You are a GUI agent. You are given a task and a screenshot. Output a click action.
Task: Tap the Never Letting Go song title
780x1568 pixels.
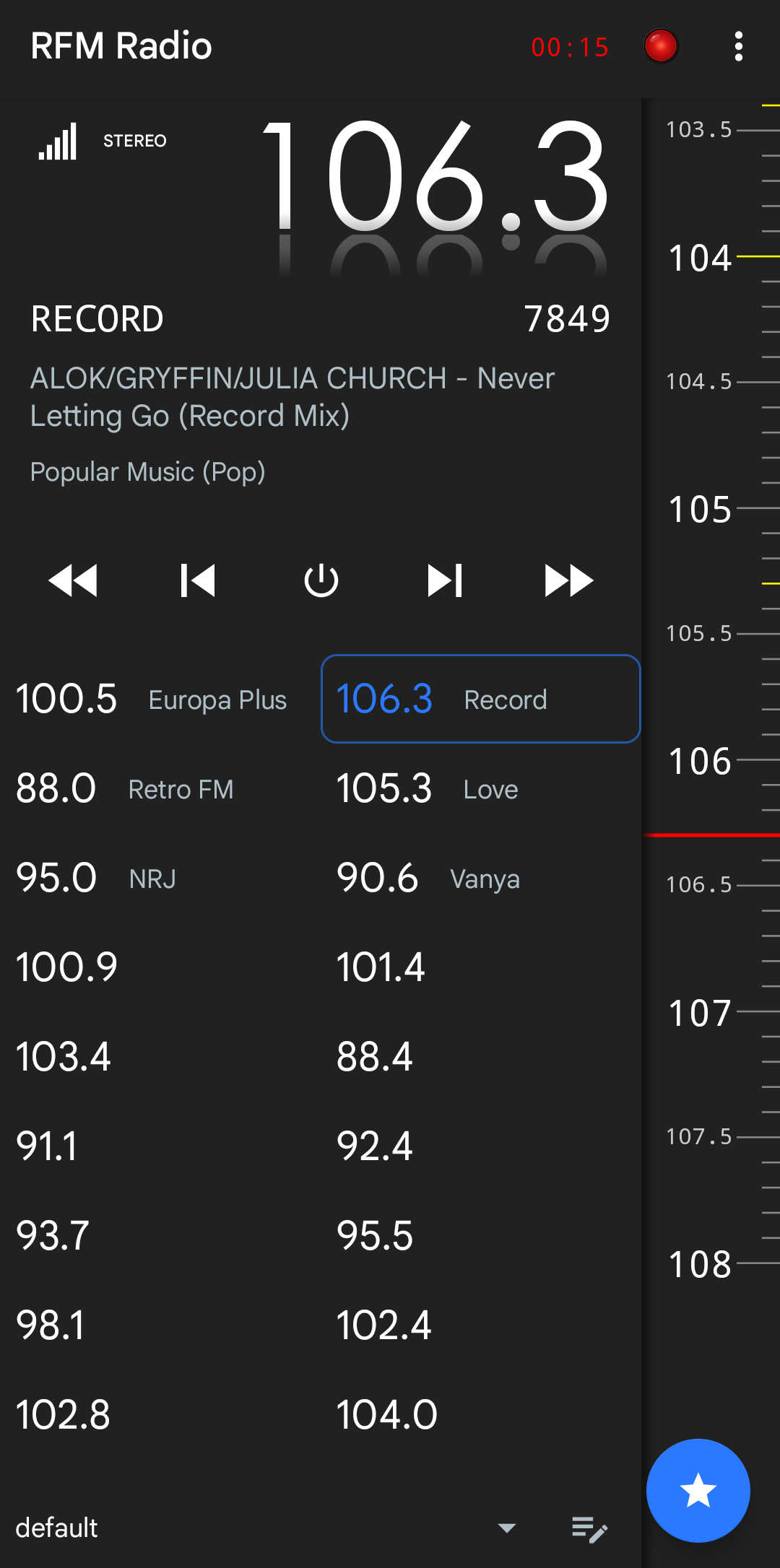pos(292,397)
